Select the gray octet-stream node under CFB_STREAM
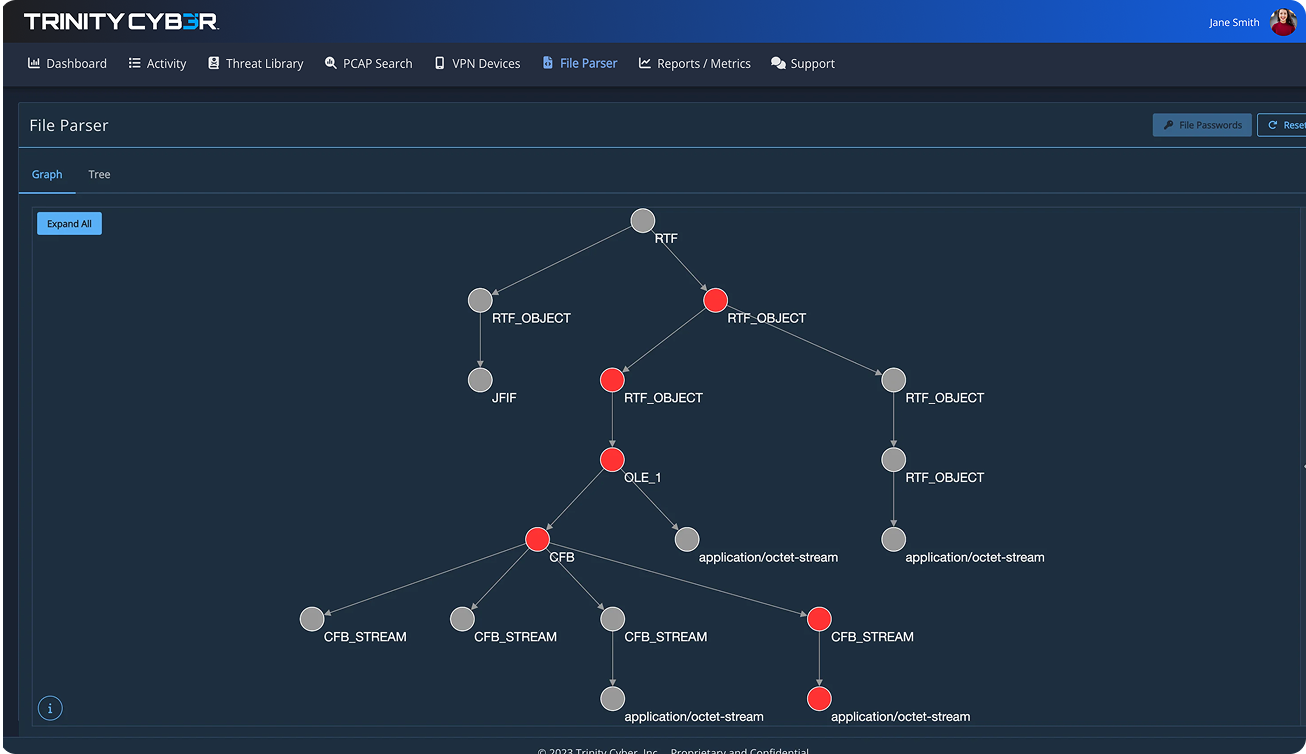 point(613,698)
